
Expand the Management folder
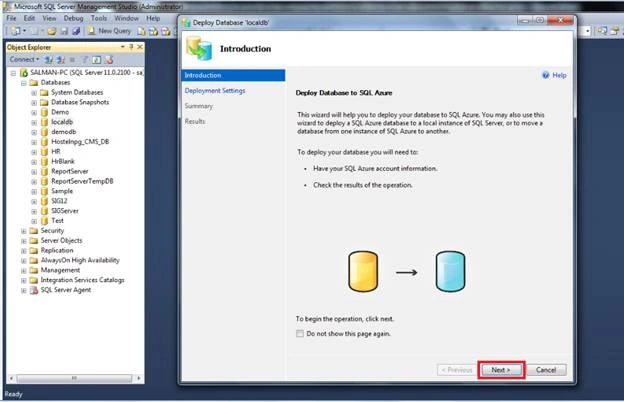click(23, 271)
